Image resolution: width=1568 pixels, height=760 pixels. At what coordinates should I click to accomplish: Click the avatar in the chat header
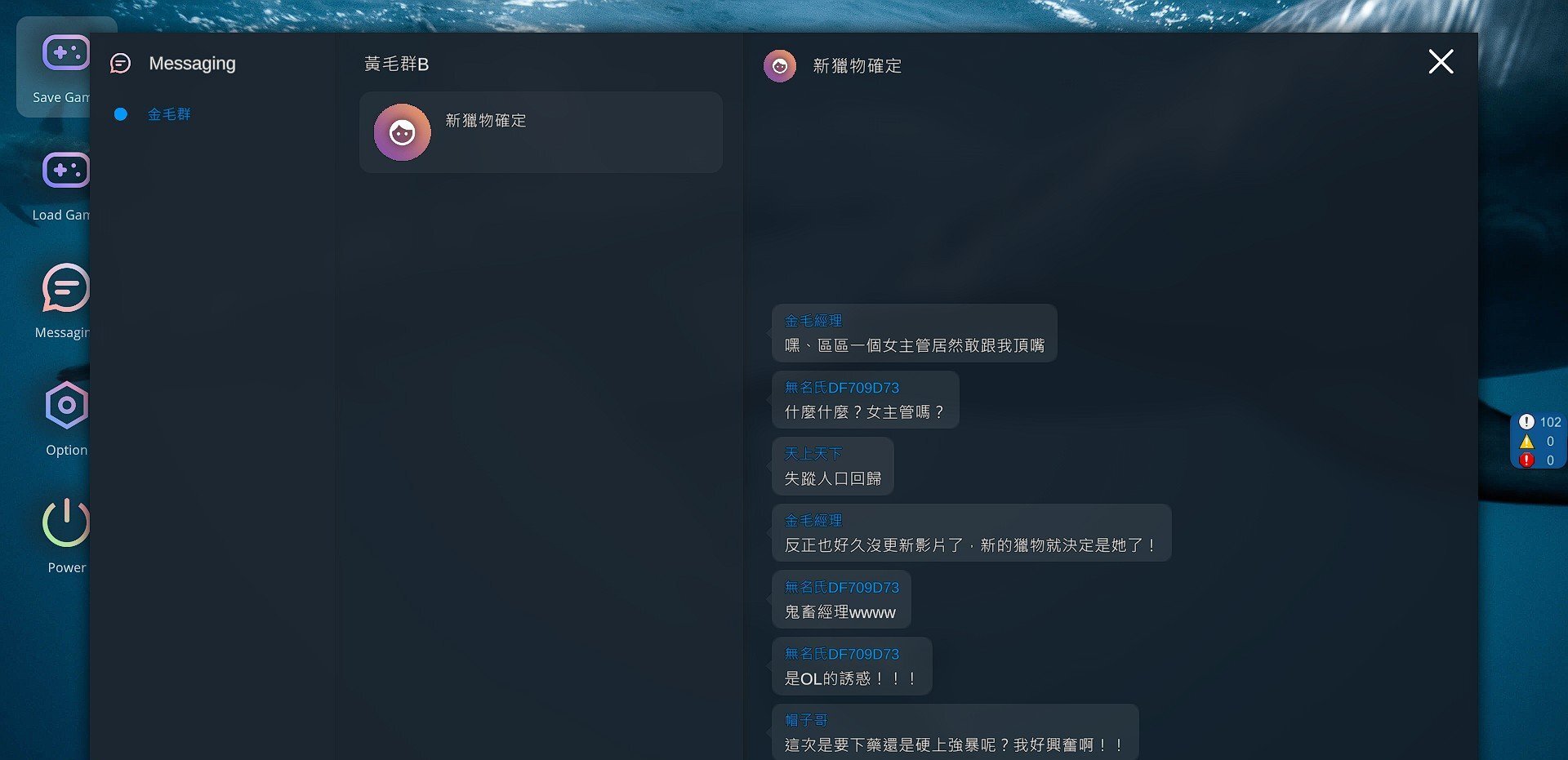(780, 66)
